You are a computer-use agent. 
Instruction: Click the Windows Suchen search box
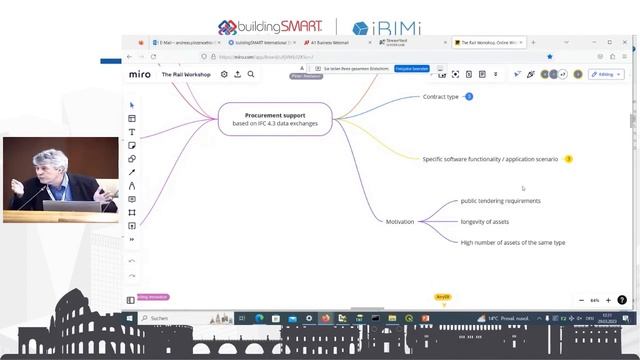click(186, 318)
